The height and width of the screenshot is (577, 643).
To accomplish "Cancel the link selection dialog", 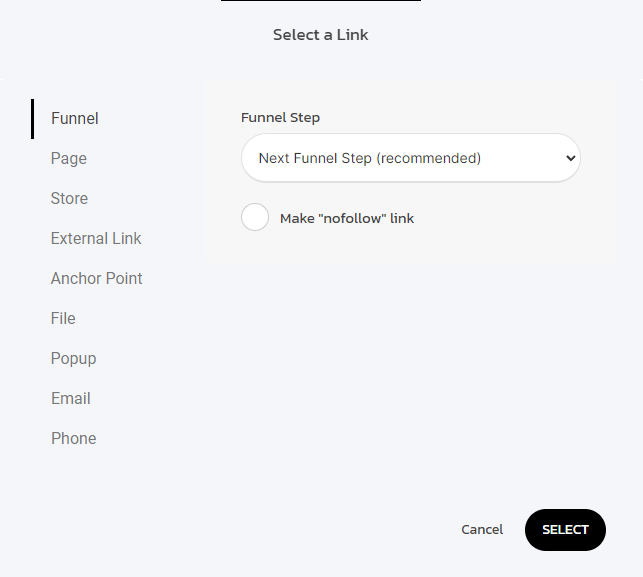I will click(482, 530).
